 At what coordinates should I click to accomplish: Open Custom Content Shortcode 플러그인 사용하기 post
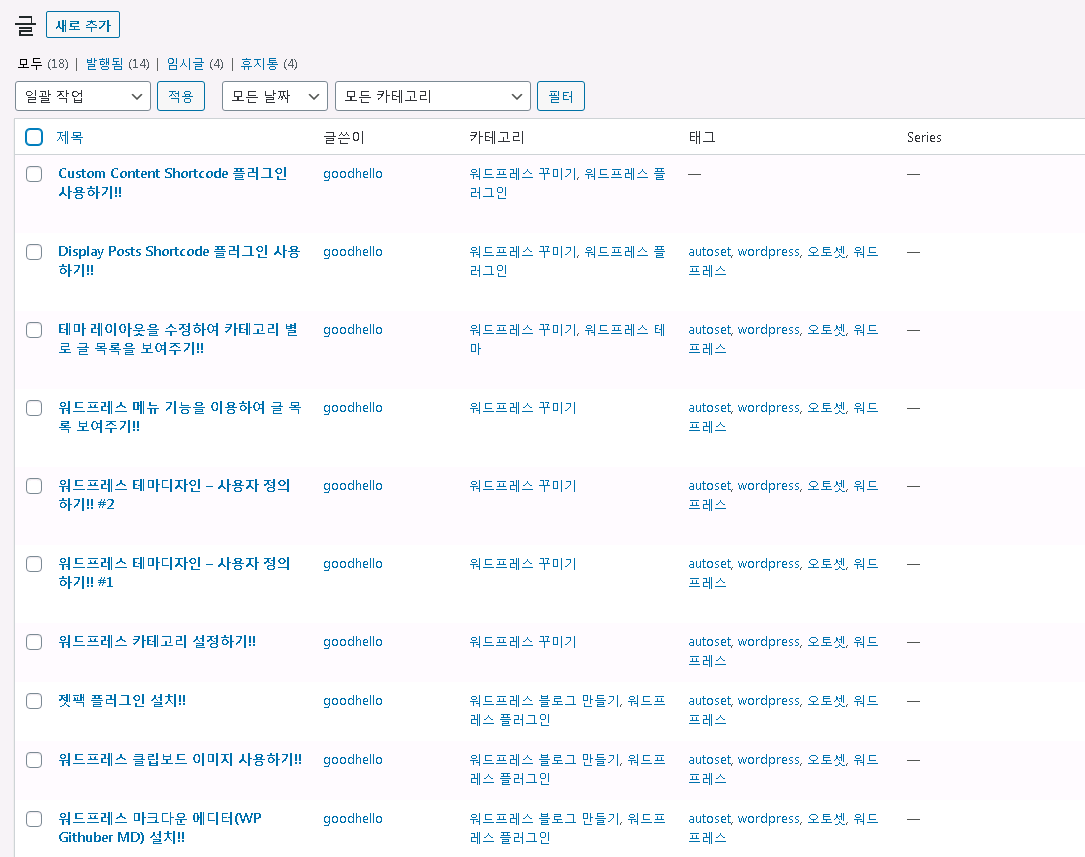click(172, 183)
